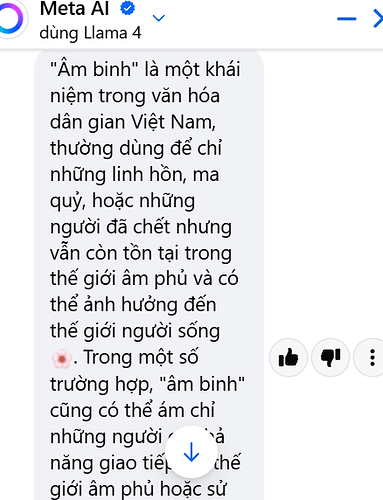The width and height of the screenshot is (383, 500).
Task: Like the Meta AI response with thumbs up
Action: click(x=288, y=357)
